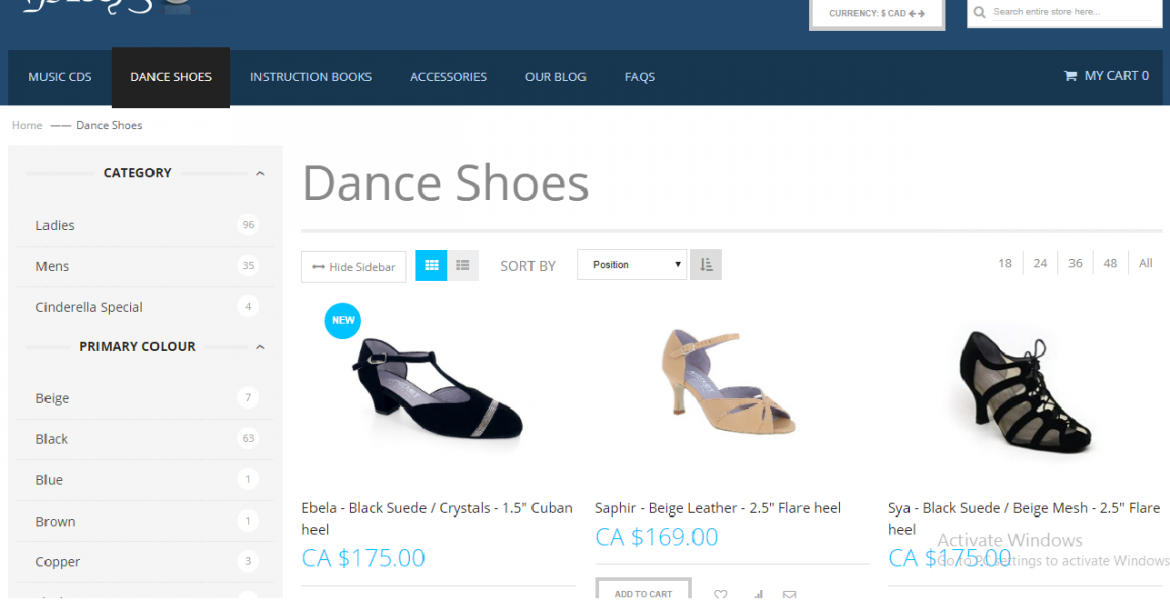
Task: Toggle the Hide Sidebar button
Action: (x=353, y=267)
